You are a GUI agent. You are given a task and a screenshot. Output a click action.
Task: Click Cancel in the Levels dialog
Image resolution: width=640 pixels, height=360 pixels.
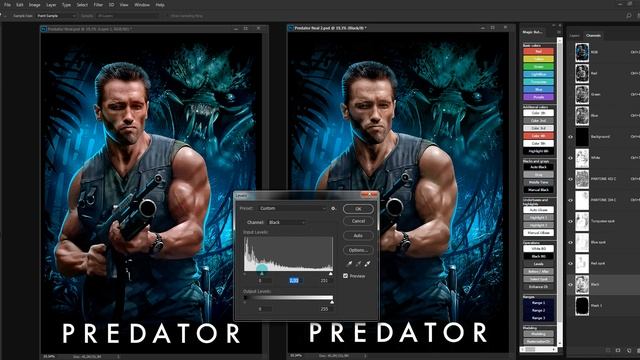pos(358,221)
